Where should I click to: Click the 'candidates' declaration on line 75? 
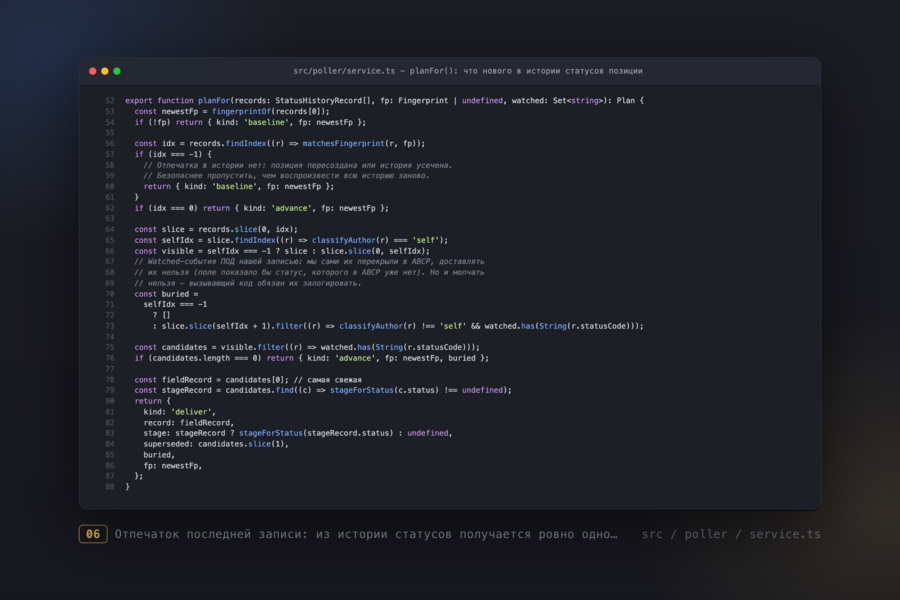[184, 347]
